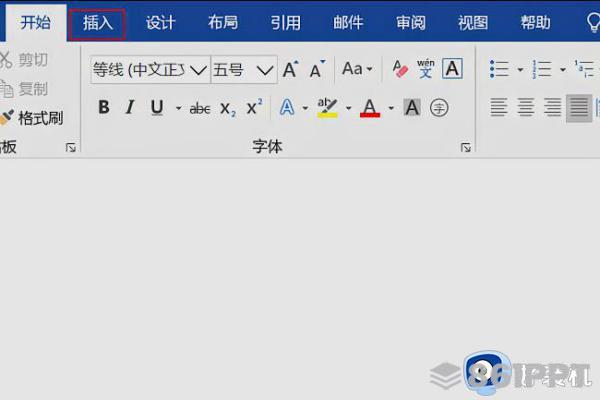Viewport: 600px width, 400px height.
Task: Click the strikethrough abc icon
Action: click(x=200, y=109)
